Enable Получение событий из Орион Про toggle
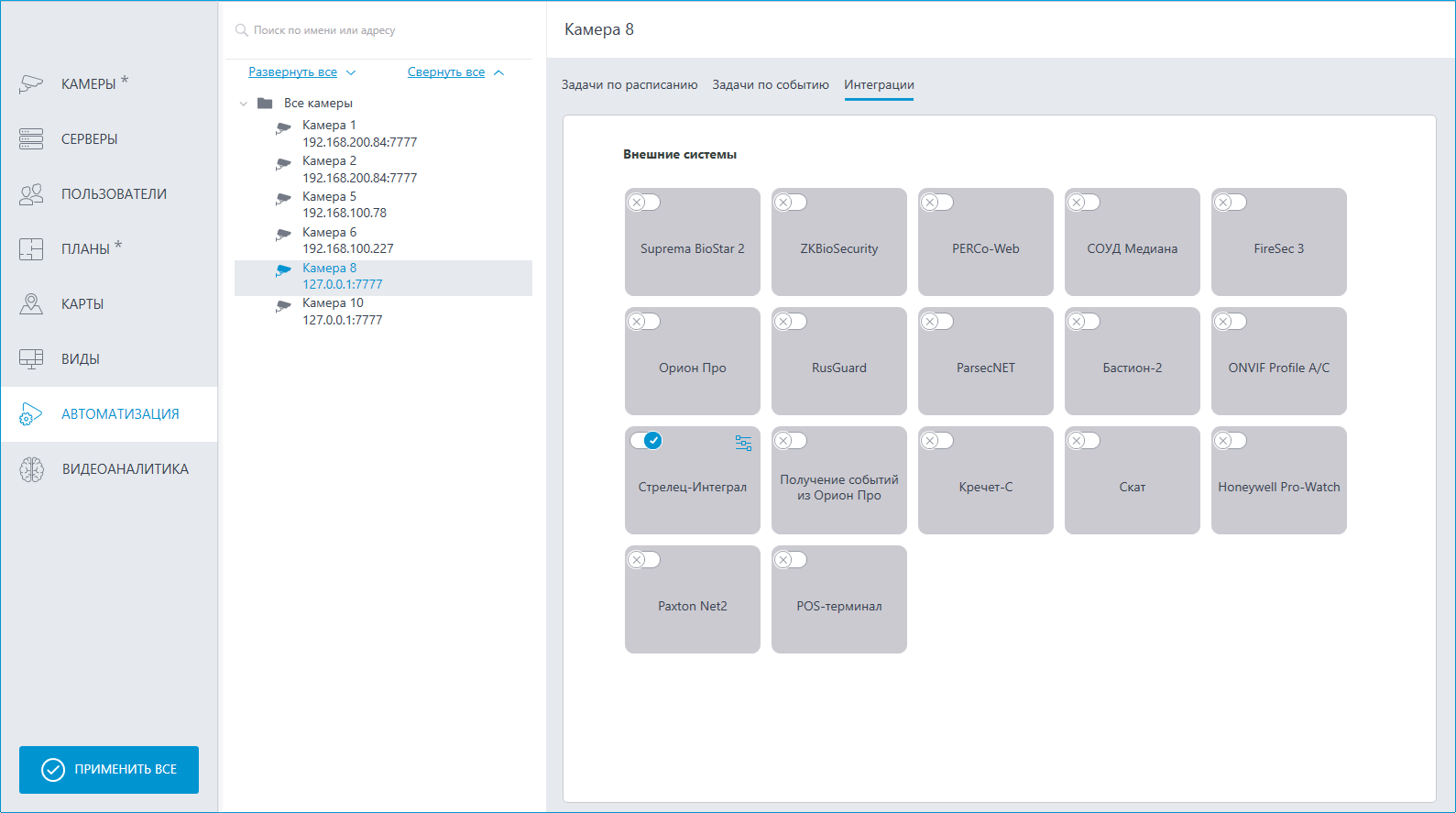Image resolution: width=1456 pixels, height=813 pixels. click(x=790, y=441)
